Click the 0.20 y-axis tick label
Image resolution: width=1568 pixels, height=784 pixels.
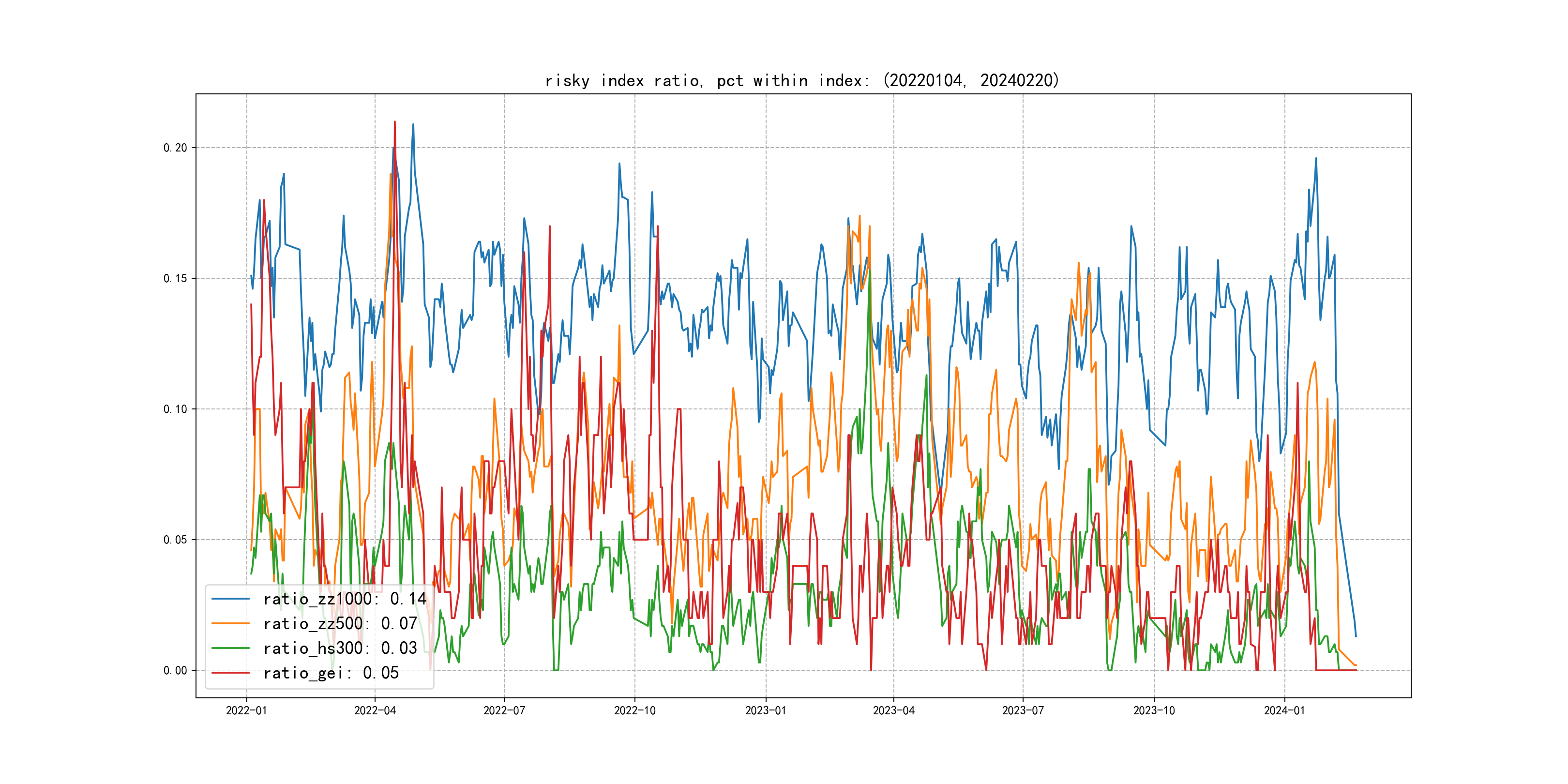pyautogui.click(x=175, y=148)
